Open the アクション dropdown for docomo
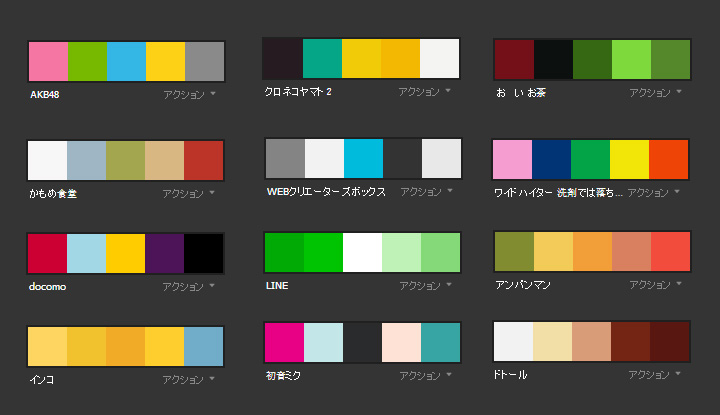 point(188,287)
